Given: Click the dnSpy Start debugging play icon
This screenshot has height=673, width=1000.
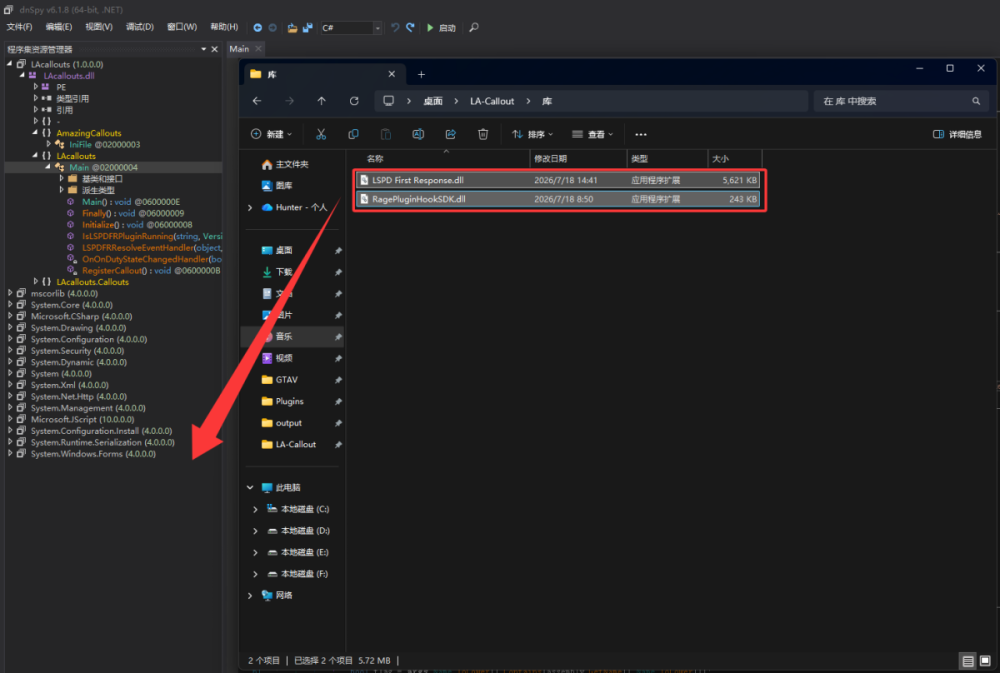Looking at the screenshot, I should click(430, 27).
